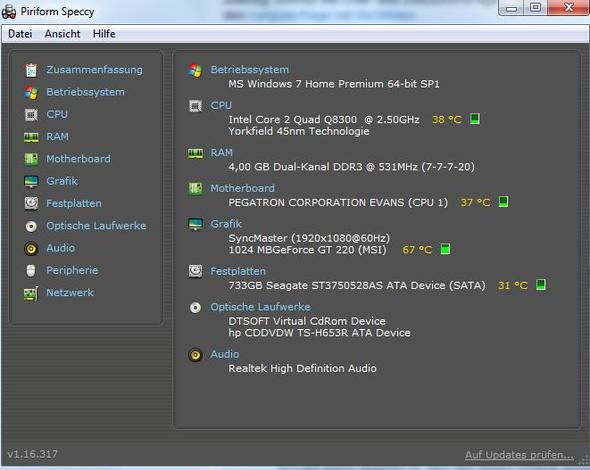
Task: Click the SyncMaster (1920x1080@60Hz) text
Action: point(309,238)
